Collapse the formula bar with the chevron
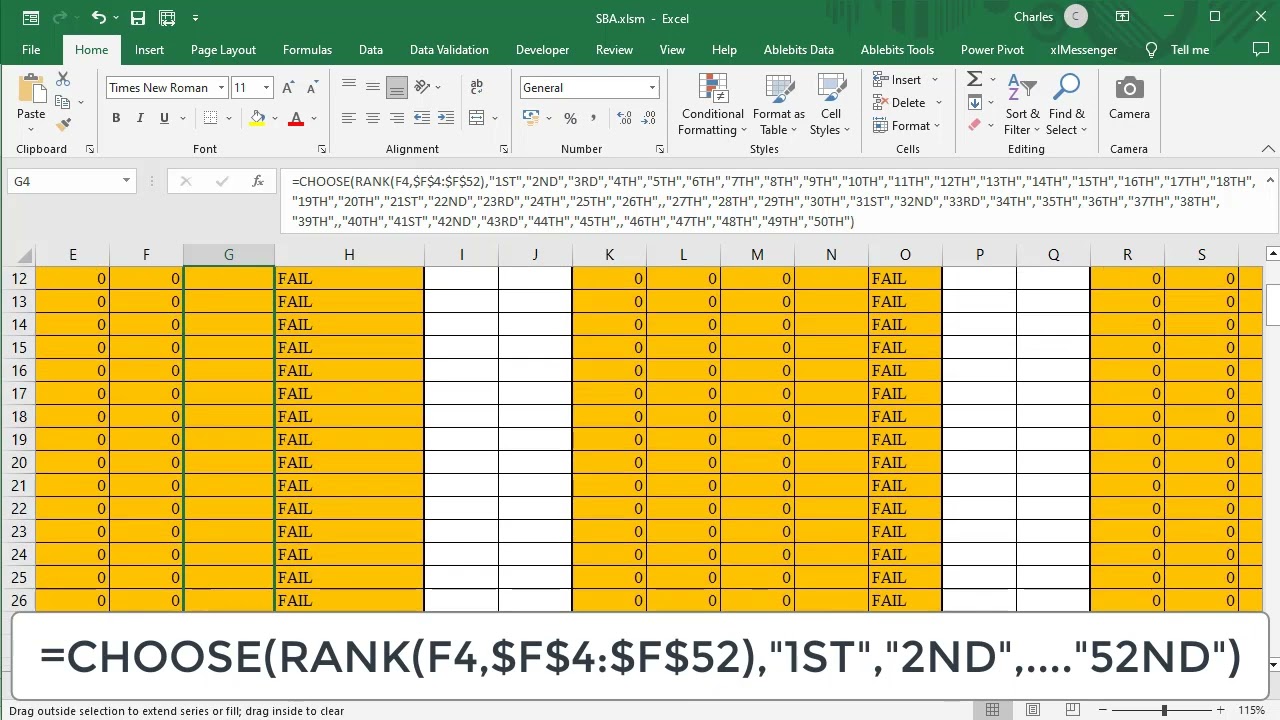This screenshot has width=1280, height=720. 1270,181
